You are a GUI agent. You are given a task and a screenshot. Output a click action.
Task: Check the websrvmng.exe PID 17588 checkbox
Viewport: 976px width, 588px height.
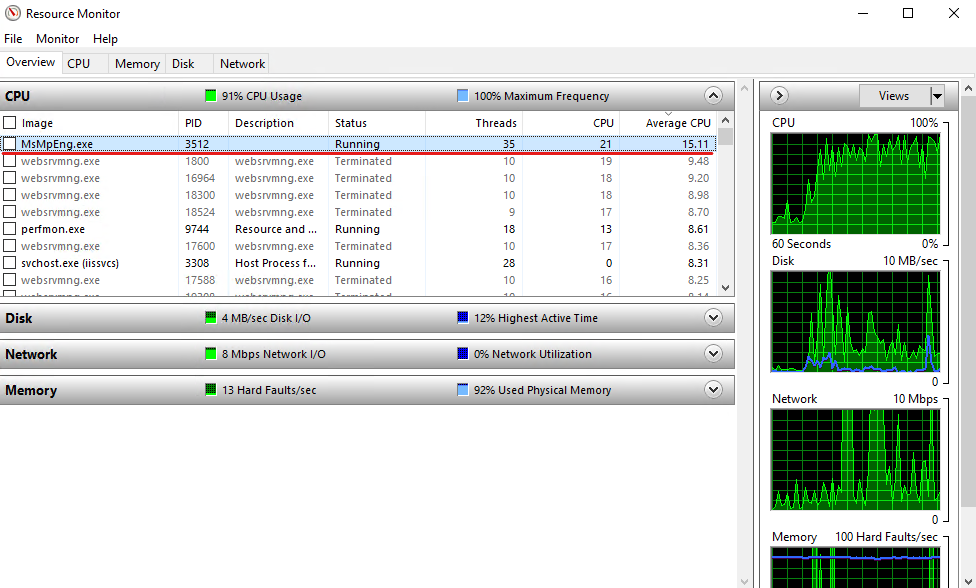(9, 280)
